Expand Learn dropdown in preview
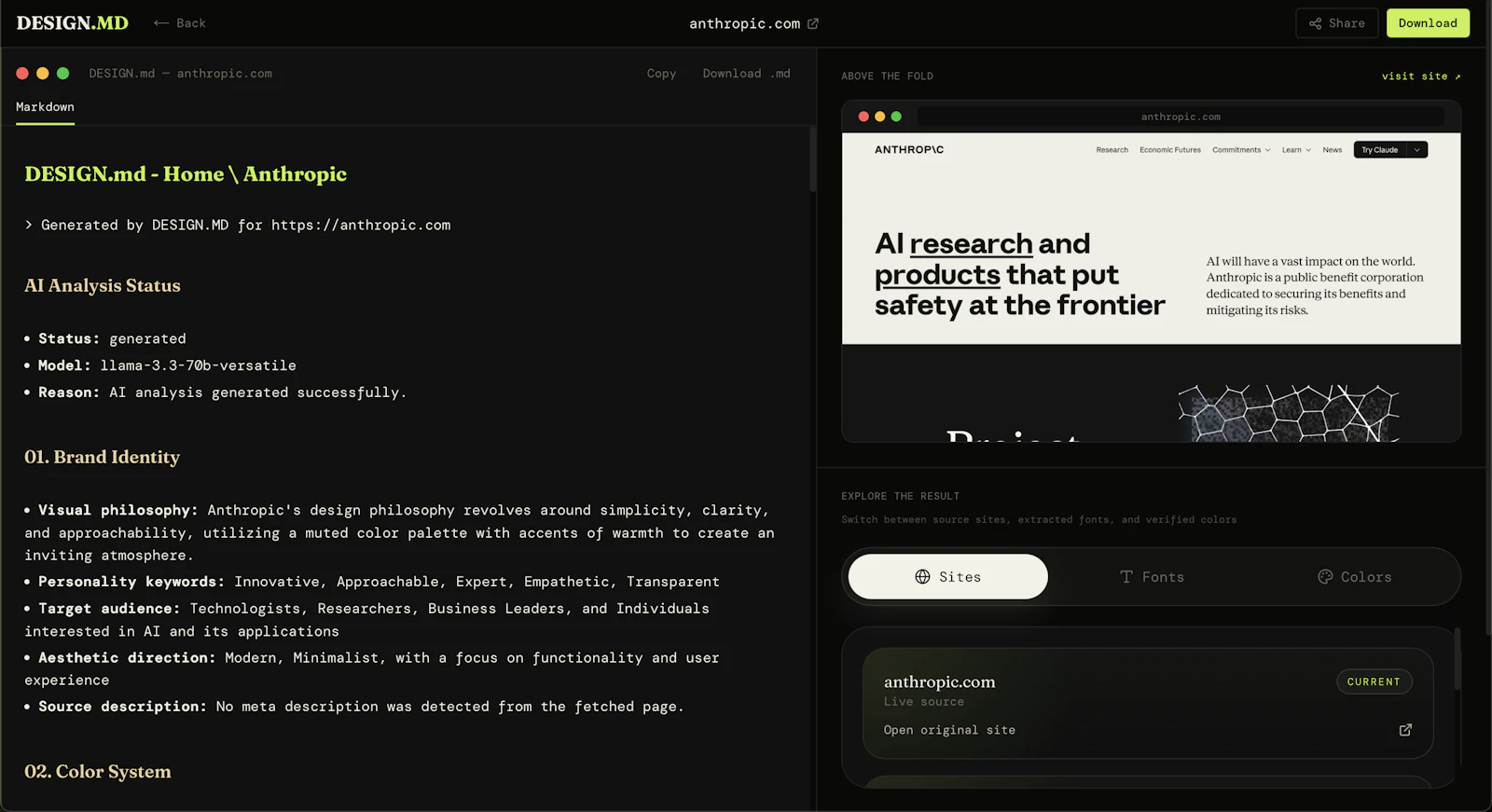Viewport: 1492px width, 812px height. (1296, 150)
